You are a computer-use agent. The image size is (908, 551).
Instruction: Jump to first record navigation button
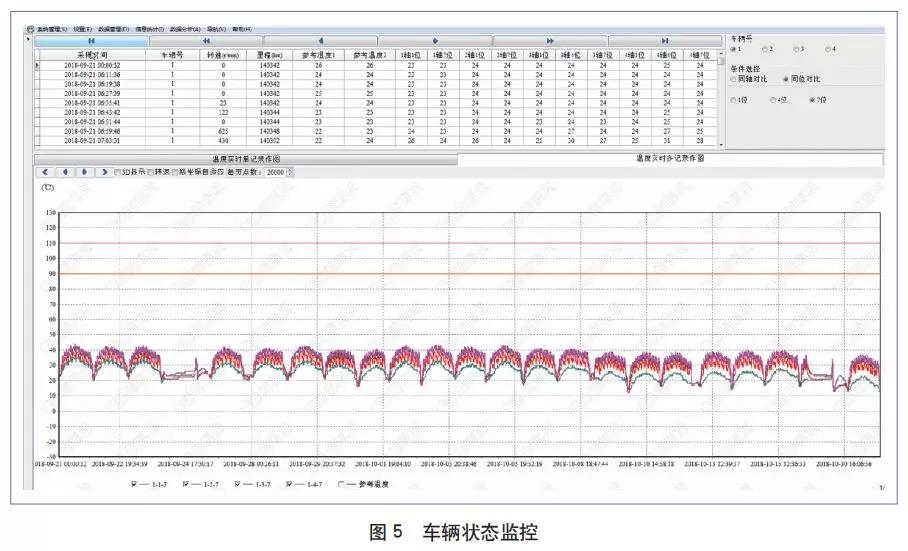[x=91, y=41]
